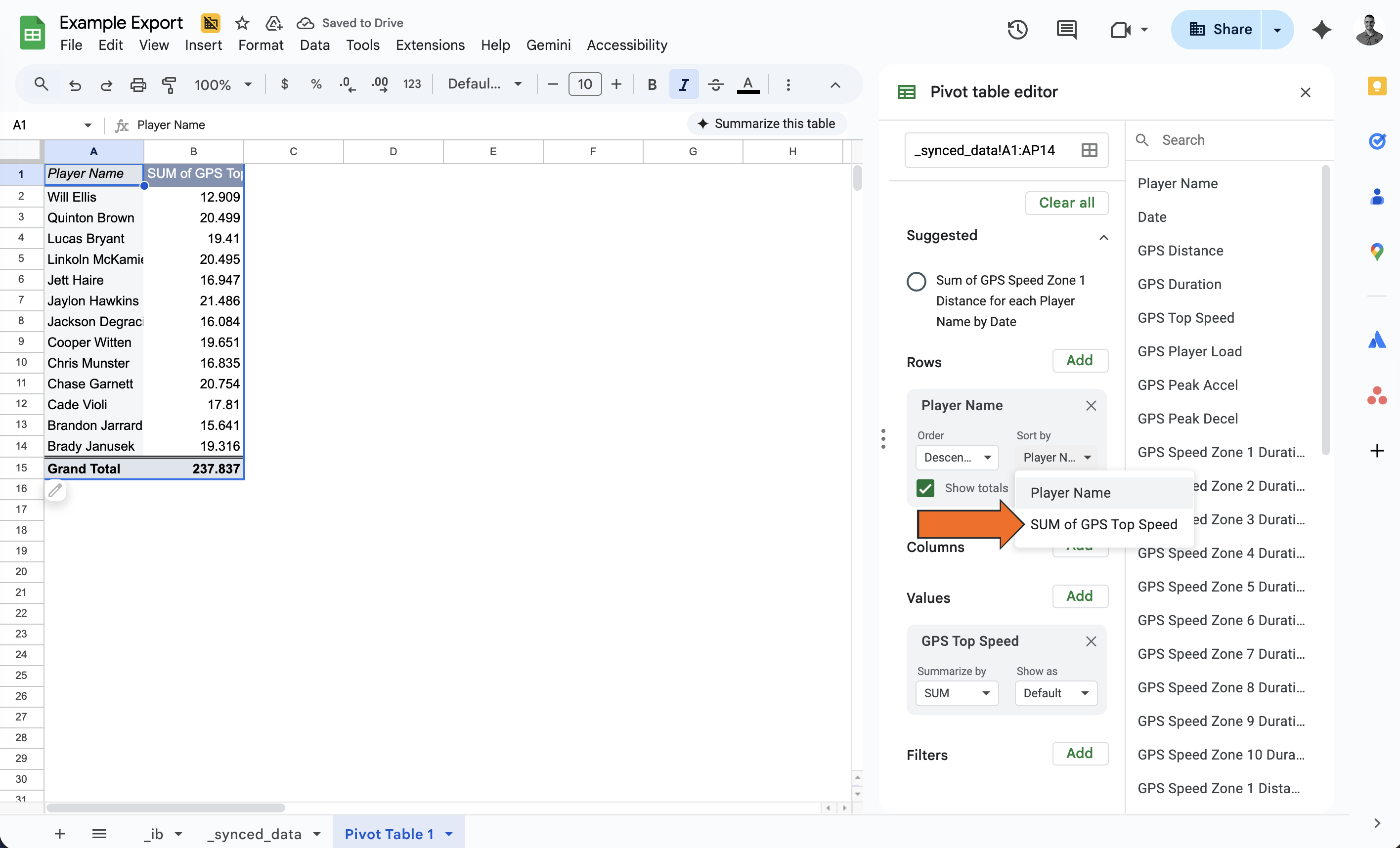Click the Share button
This screenshot has width=1400, height=848.
1220,30
